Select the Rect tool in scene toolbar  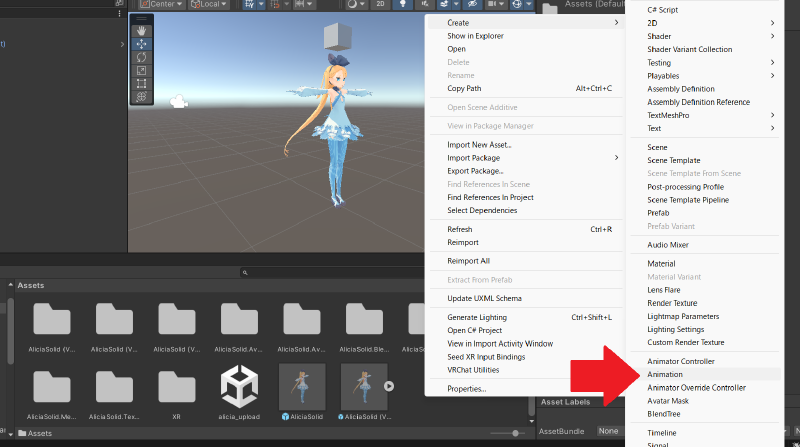(141, 83)
